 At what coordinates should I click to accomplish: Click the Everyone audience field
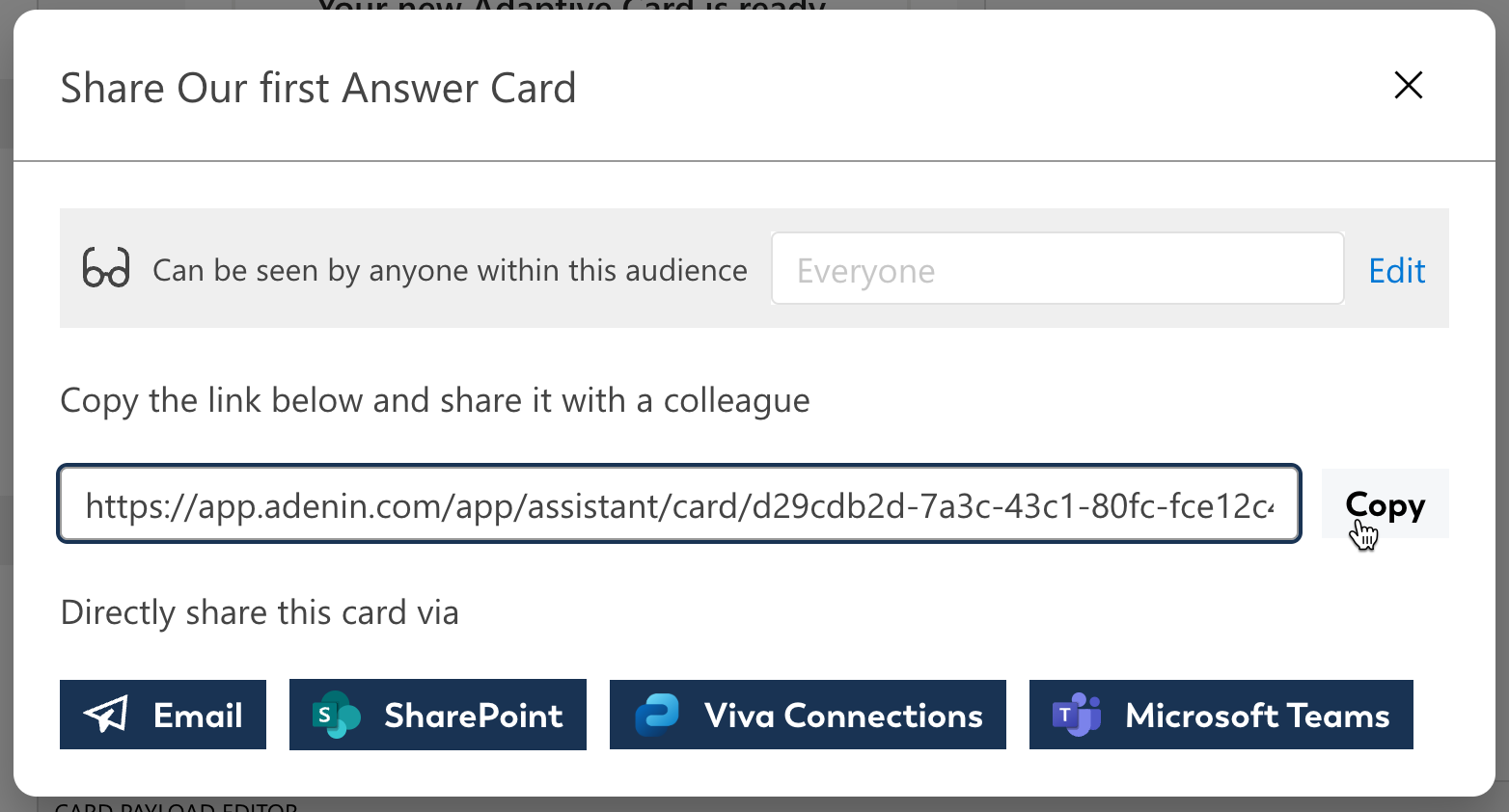(1057, 268)
